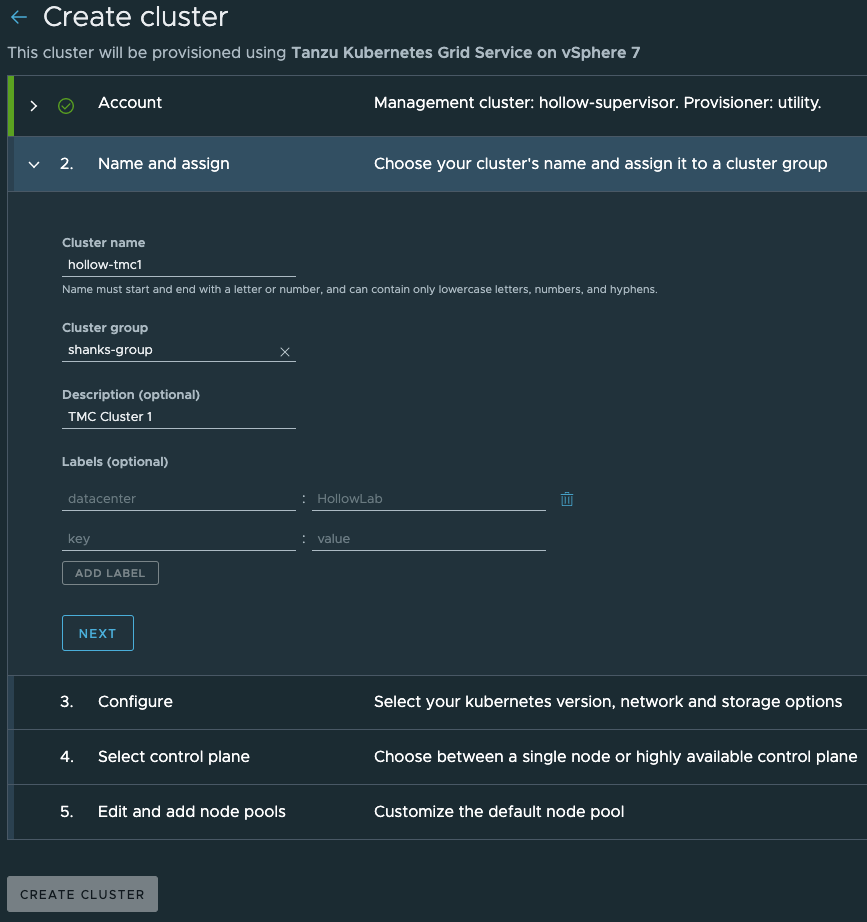867x922 pixels.
Task: Click the back arrow beside Create cluster
Action: click(x=18, y=18)
